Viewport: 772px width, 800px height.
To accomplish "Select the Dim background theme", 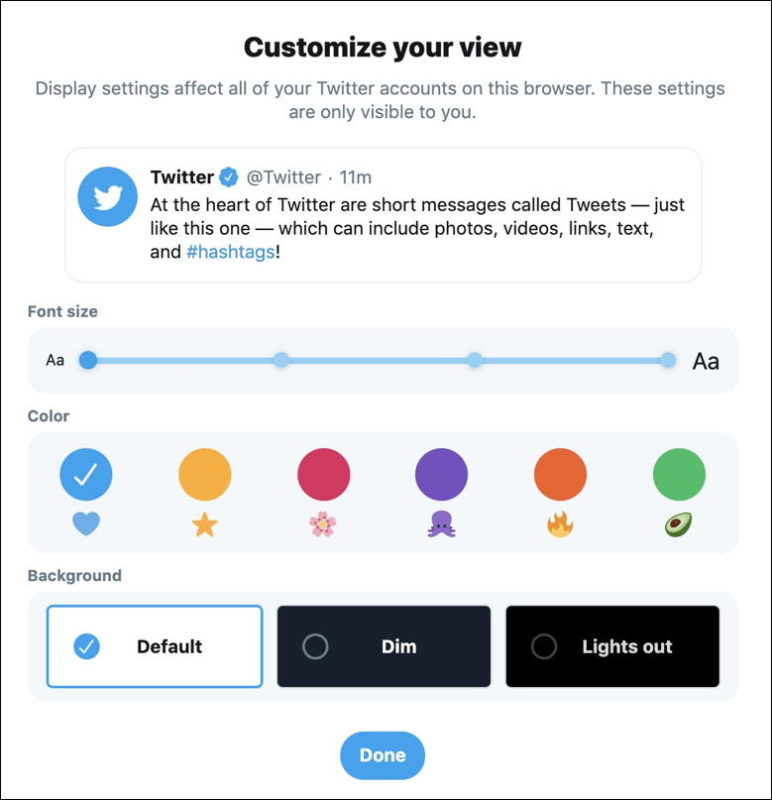I will click(x=383, y=647).
